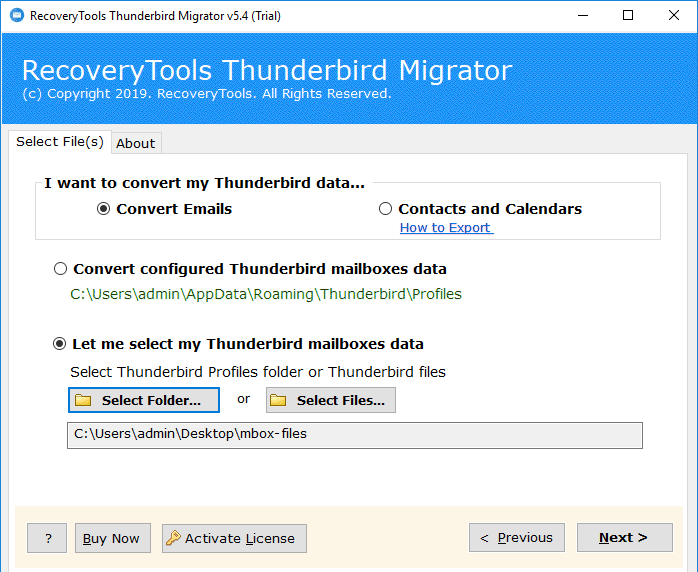Minimize the Thunderbird Migrator window
The width and height of the screenshot is (698, 572).
coord(583,16)
